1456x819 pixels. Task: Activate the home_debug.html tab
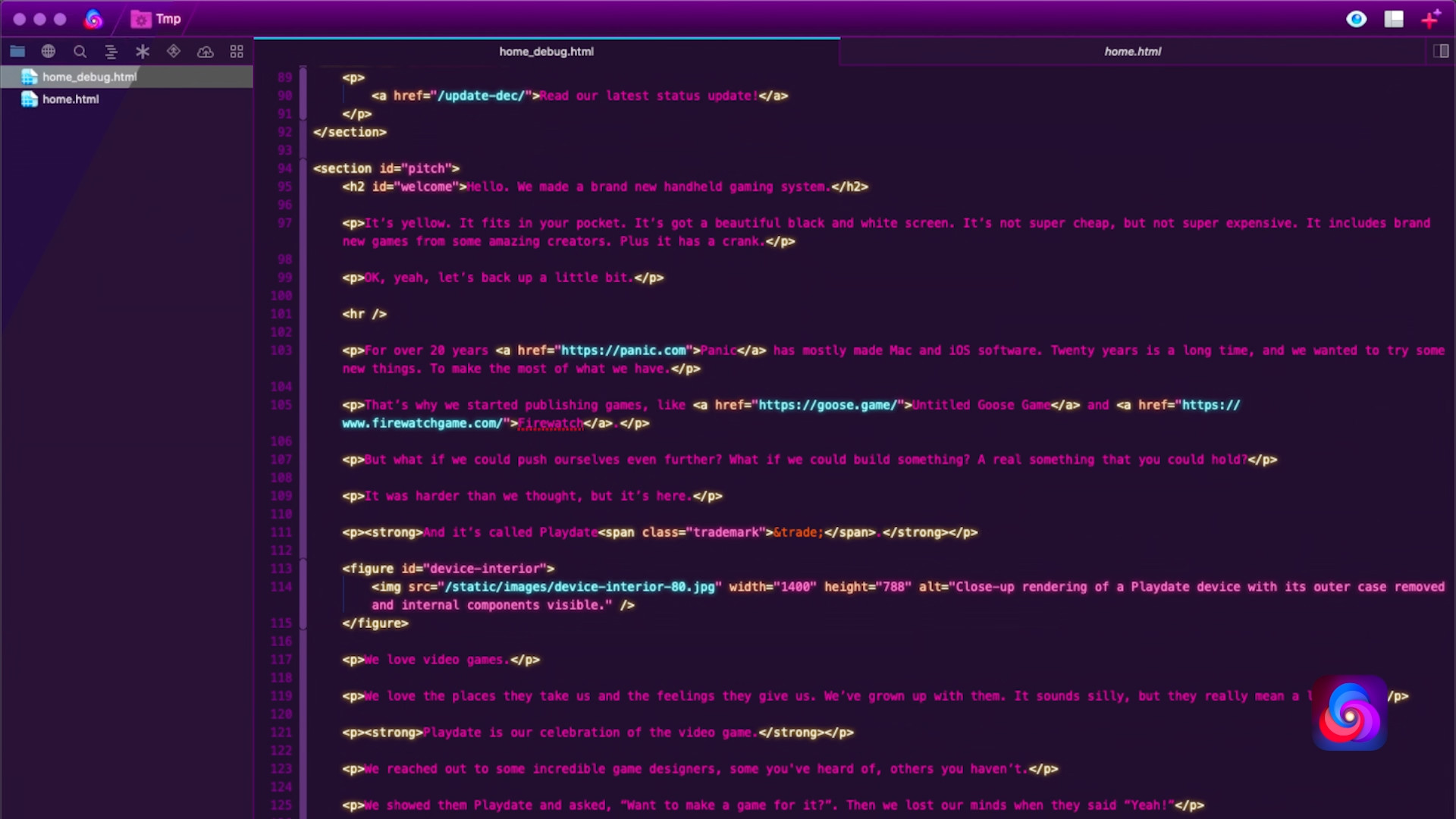click(546, 52)
